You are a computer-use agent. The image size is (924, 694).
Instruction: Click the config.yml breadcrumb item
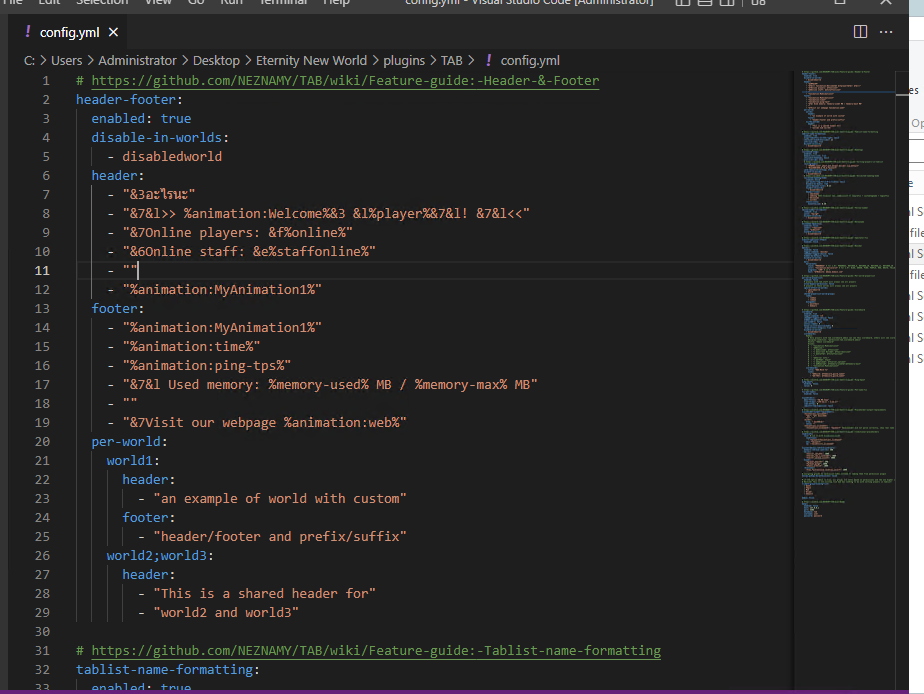coord(530,61)
